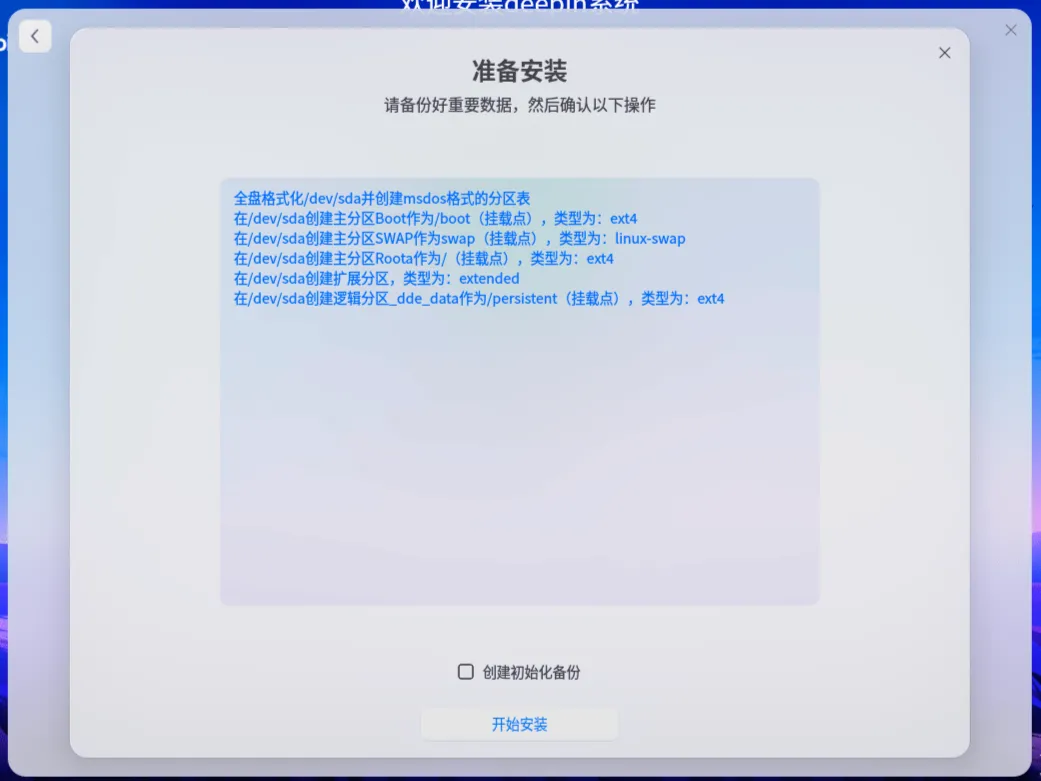Enable the 创建初始化备份 checkbox
The image size is (1041, 781).
[x=465, y=672]
